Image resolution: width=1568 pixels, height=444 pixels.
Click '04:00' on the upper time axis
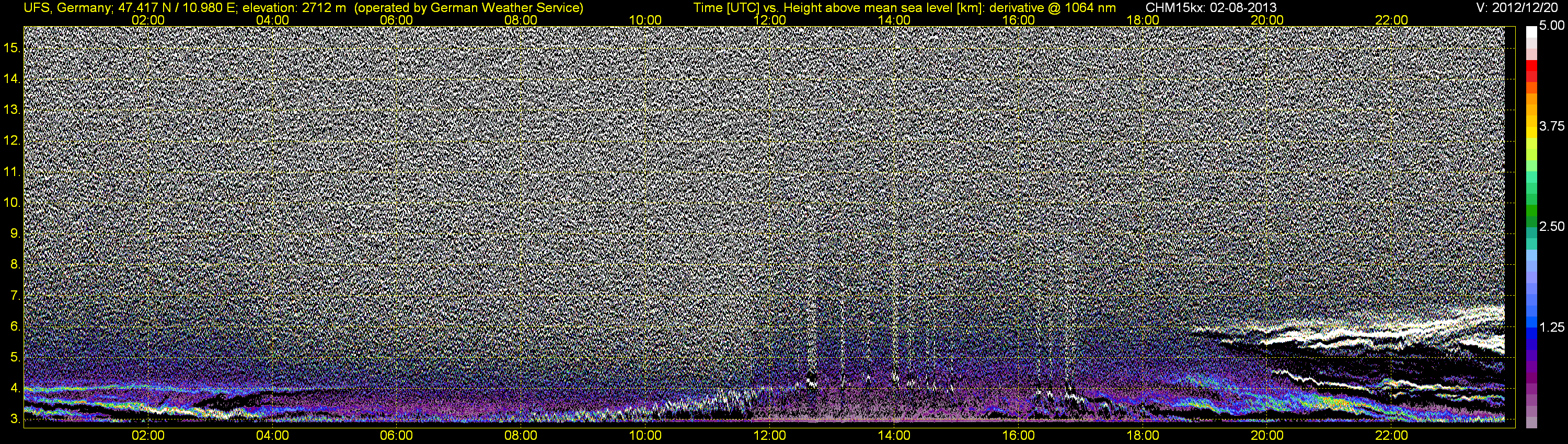coord(272,20)
